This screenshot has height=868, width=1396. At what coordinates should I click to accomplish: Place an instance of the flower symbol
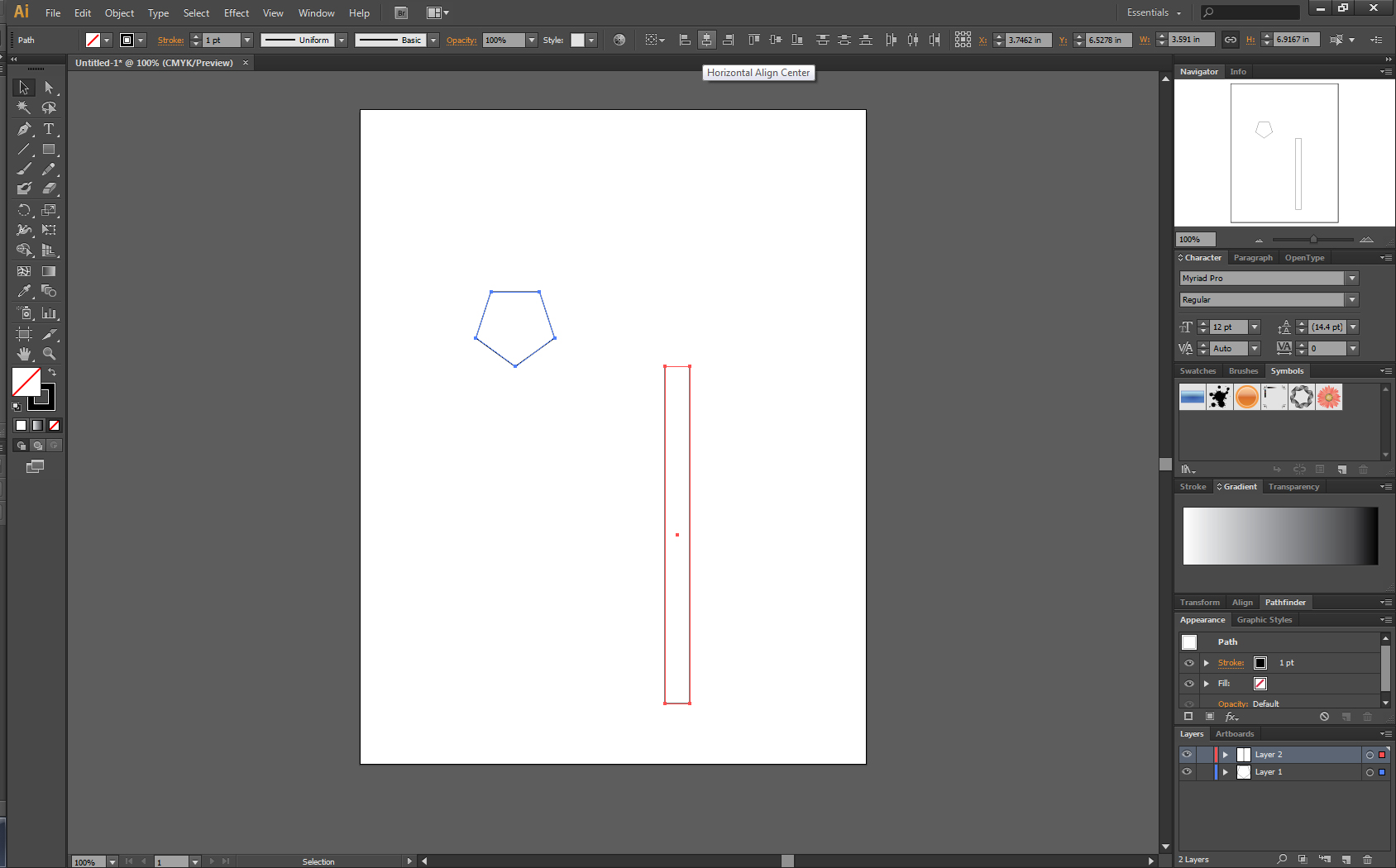(1328, 398)
